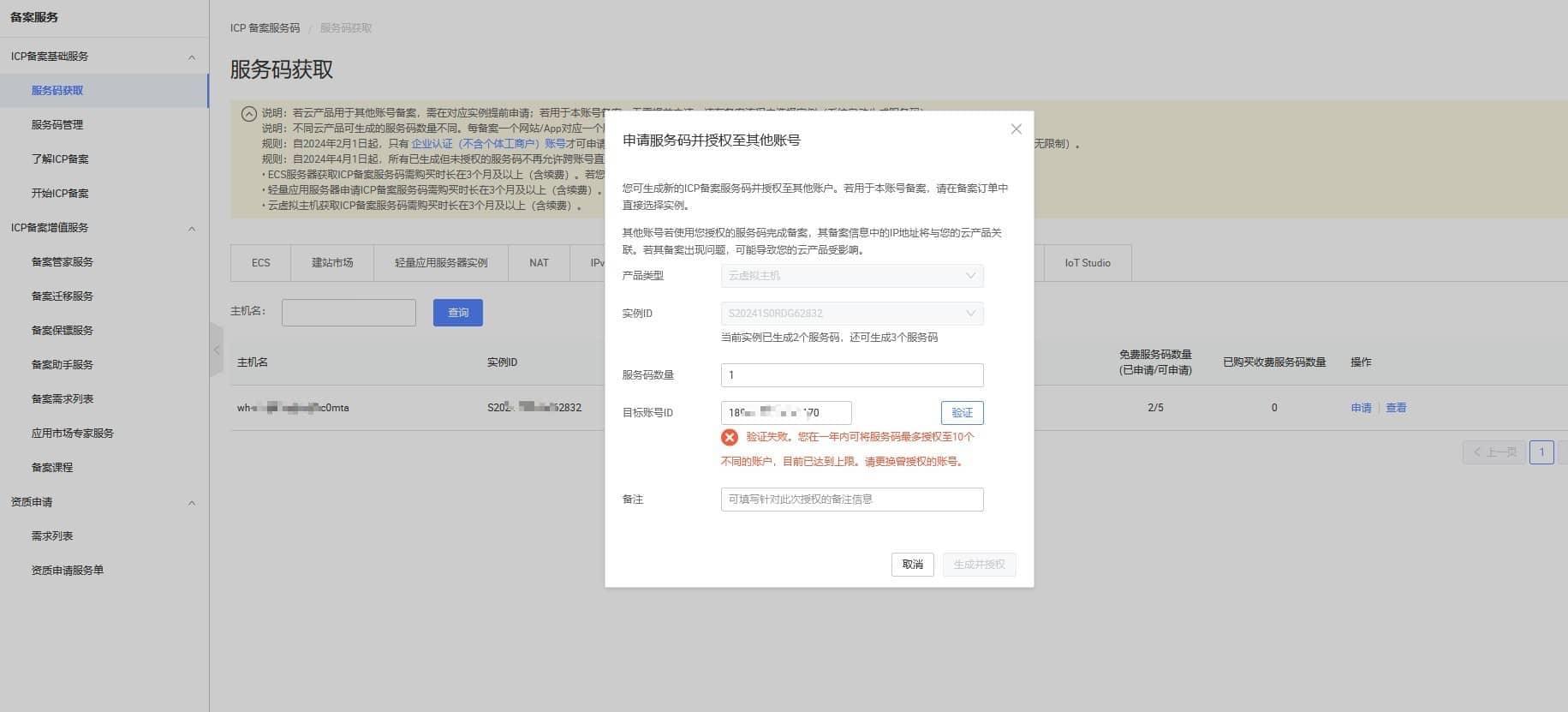
Task: Open the 实例ID dropdown
Action: coord(851,314)
